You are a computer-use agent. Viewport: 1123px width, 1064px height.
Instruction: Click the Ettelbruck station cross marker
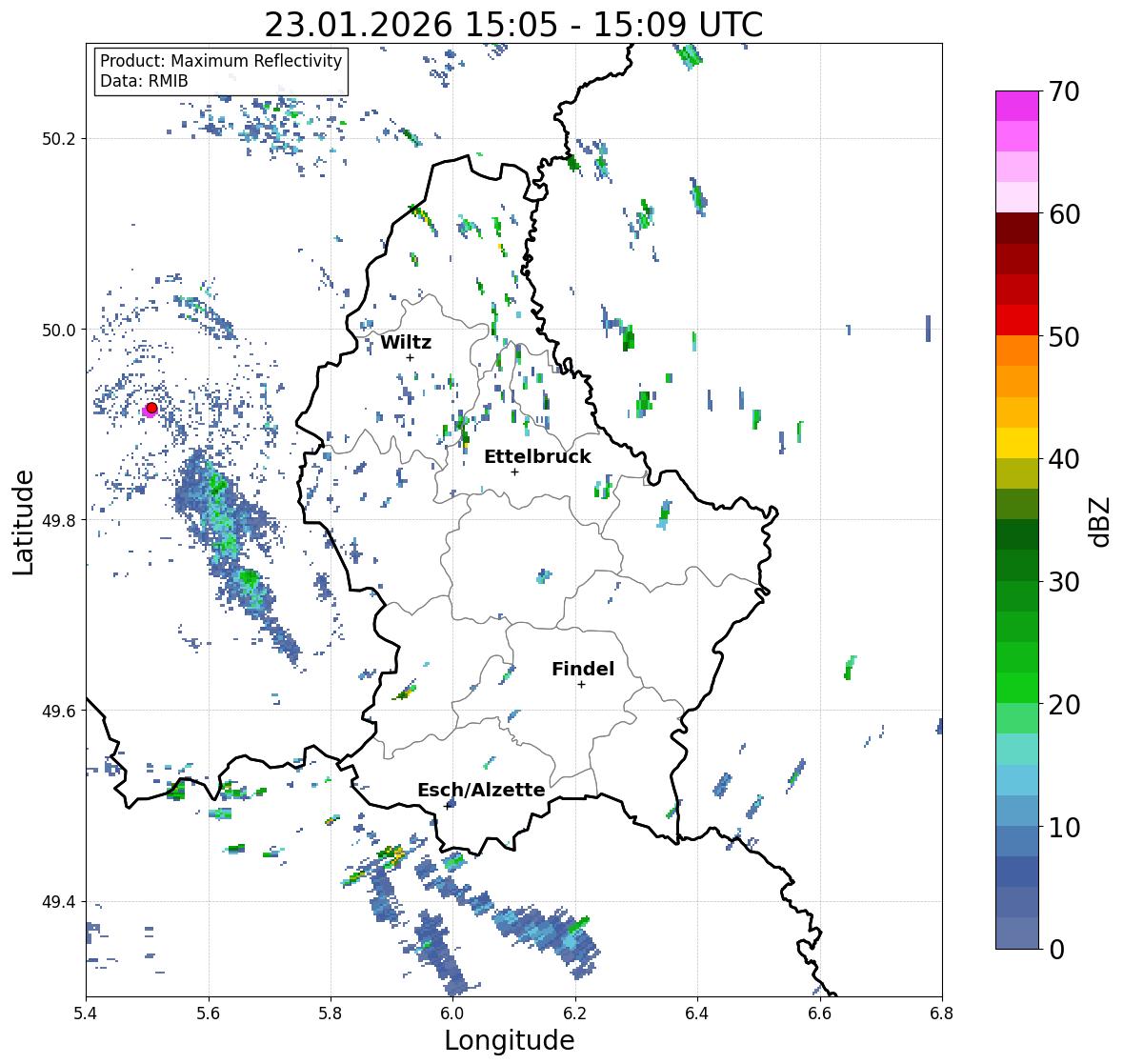514,472
